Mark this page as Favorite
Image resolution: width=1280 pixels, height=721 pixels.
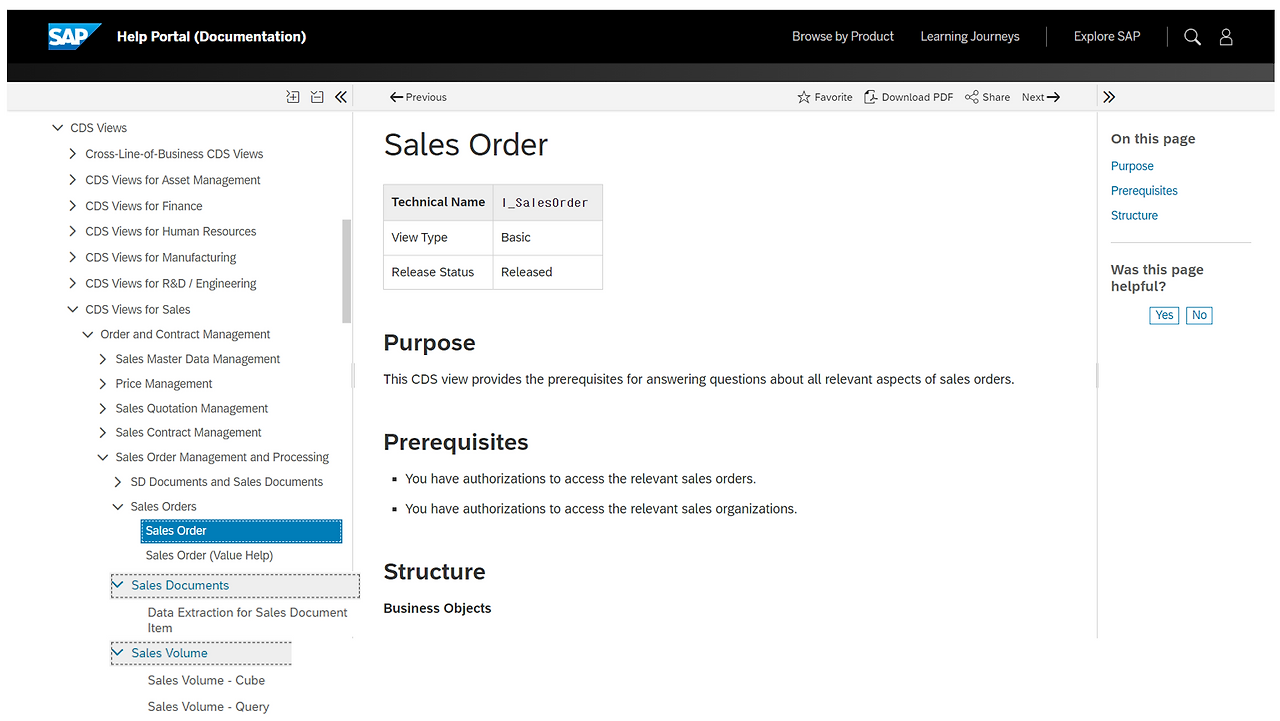[825, 97]
